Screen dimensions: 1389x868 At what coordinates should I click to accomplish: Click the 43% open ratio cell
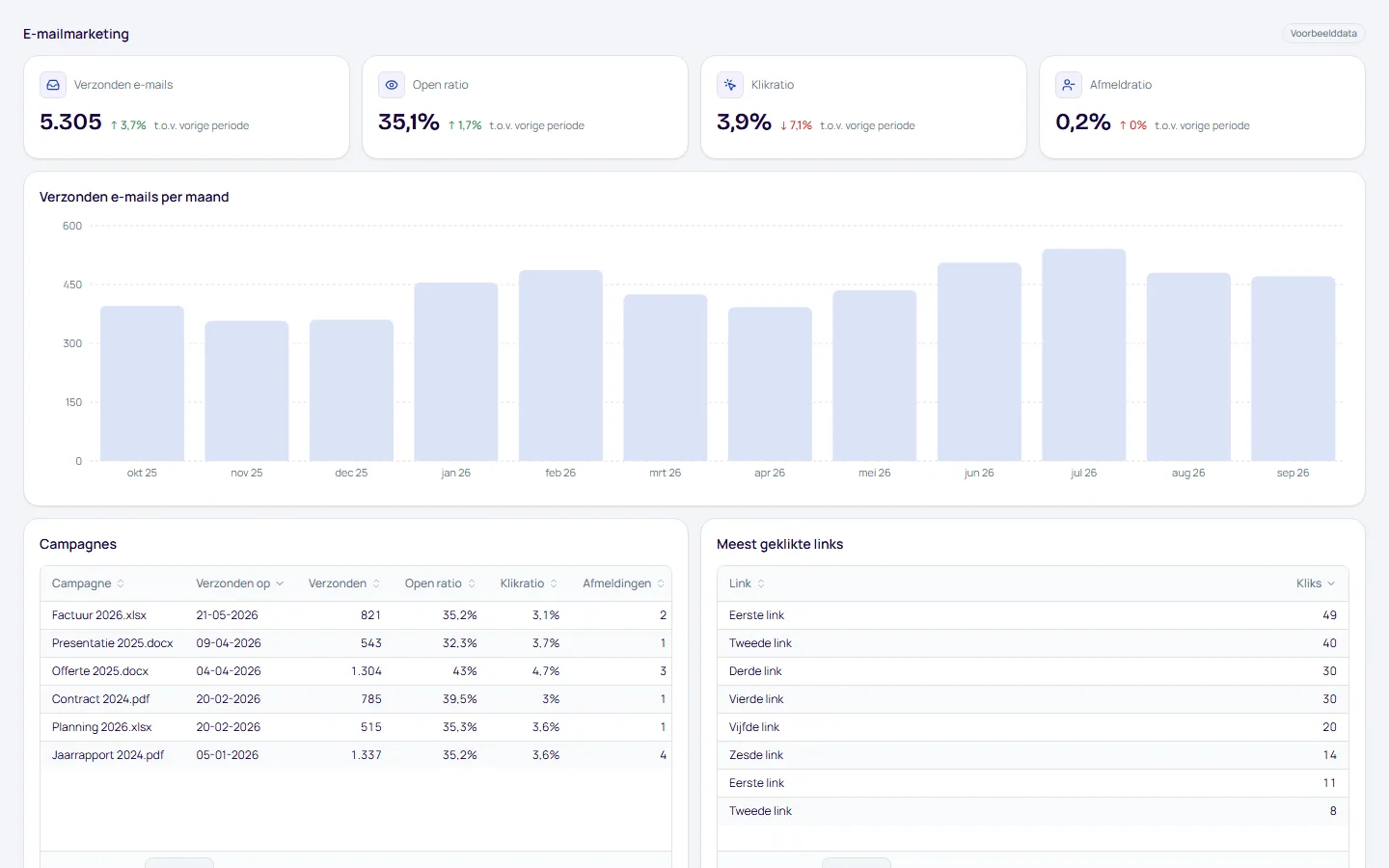click(465, 671)
